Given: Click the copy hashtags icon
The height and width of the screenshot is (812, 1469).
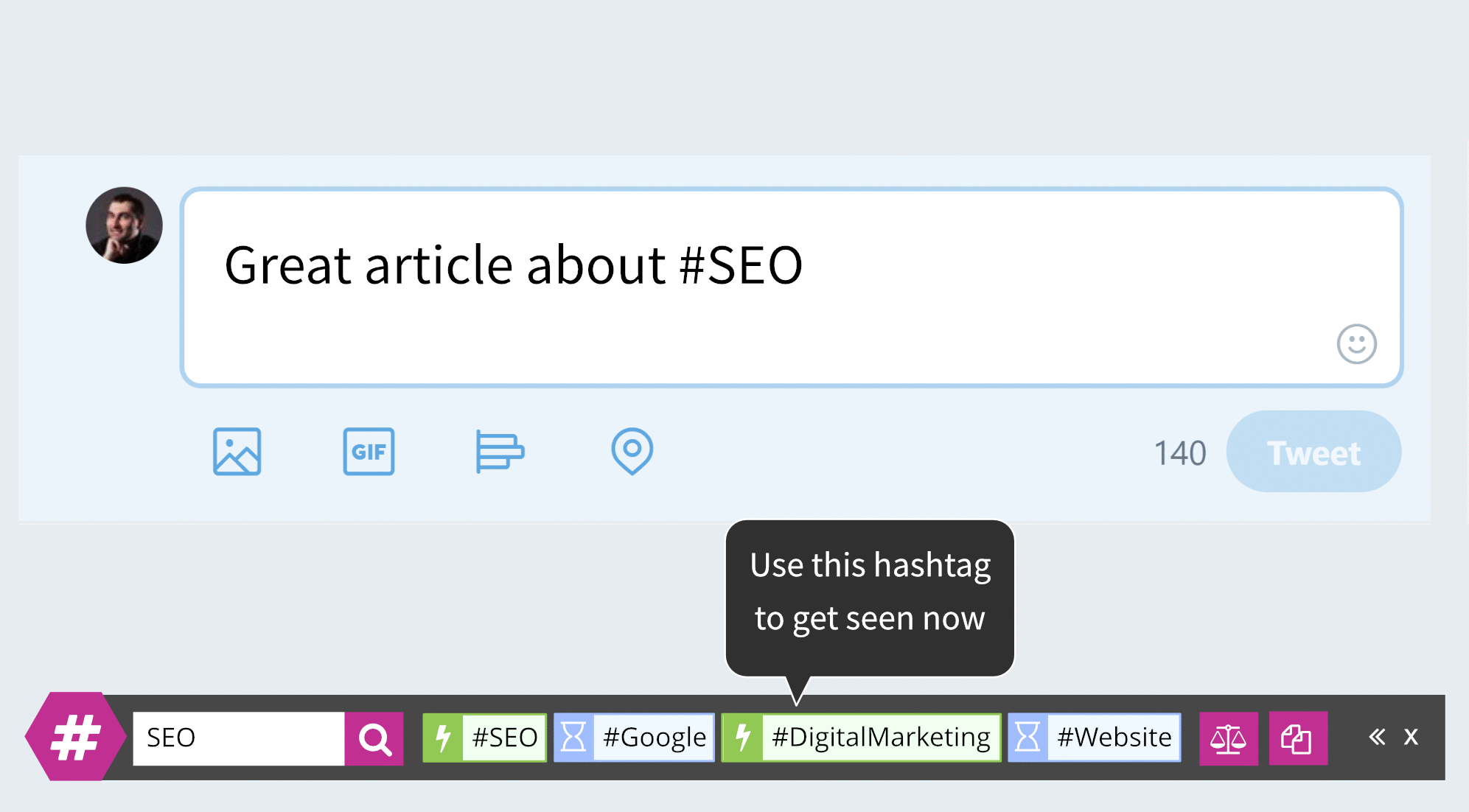Looking at the screenshot, I should pos(1297,738).
